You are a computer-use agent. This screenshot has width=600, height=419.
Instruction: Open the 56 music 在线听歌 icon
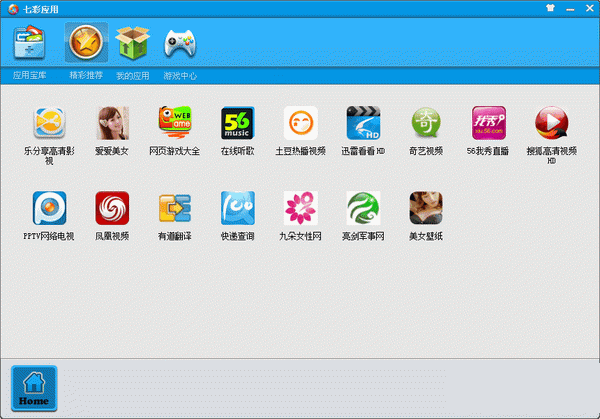[x=238, y=123]
